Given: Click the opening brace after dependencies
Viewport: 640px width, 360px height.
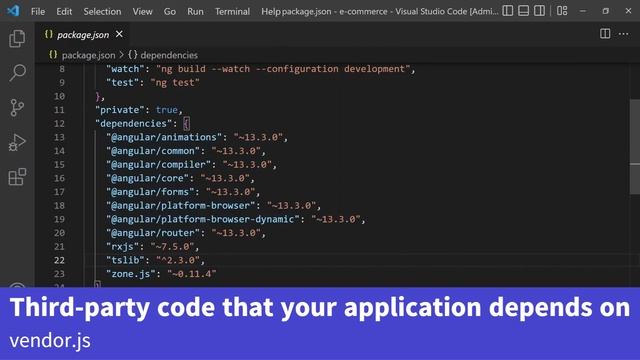Looking at the screenshot, I should click(x=186, y=123).
